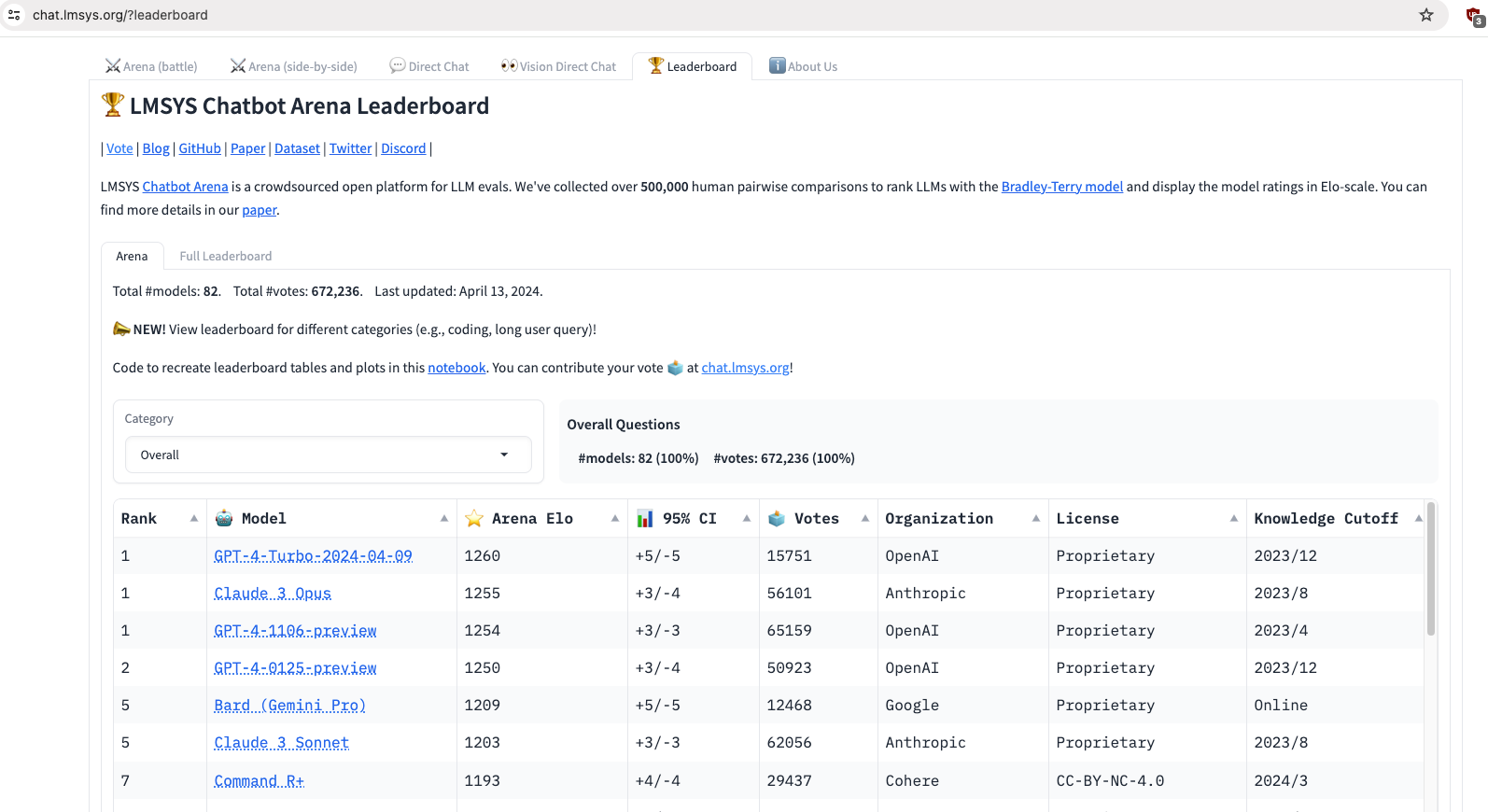The height and width of the screenshot is (812, 1488).
Task: Open Claude 3 Opus model link
Action: [x=273, y=594]
